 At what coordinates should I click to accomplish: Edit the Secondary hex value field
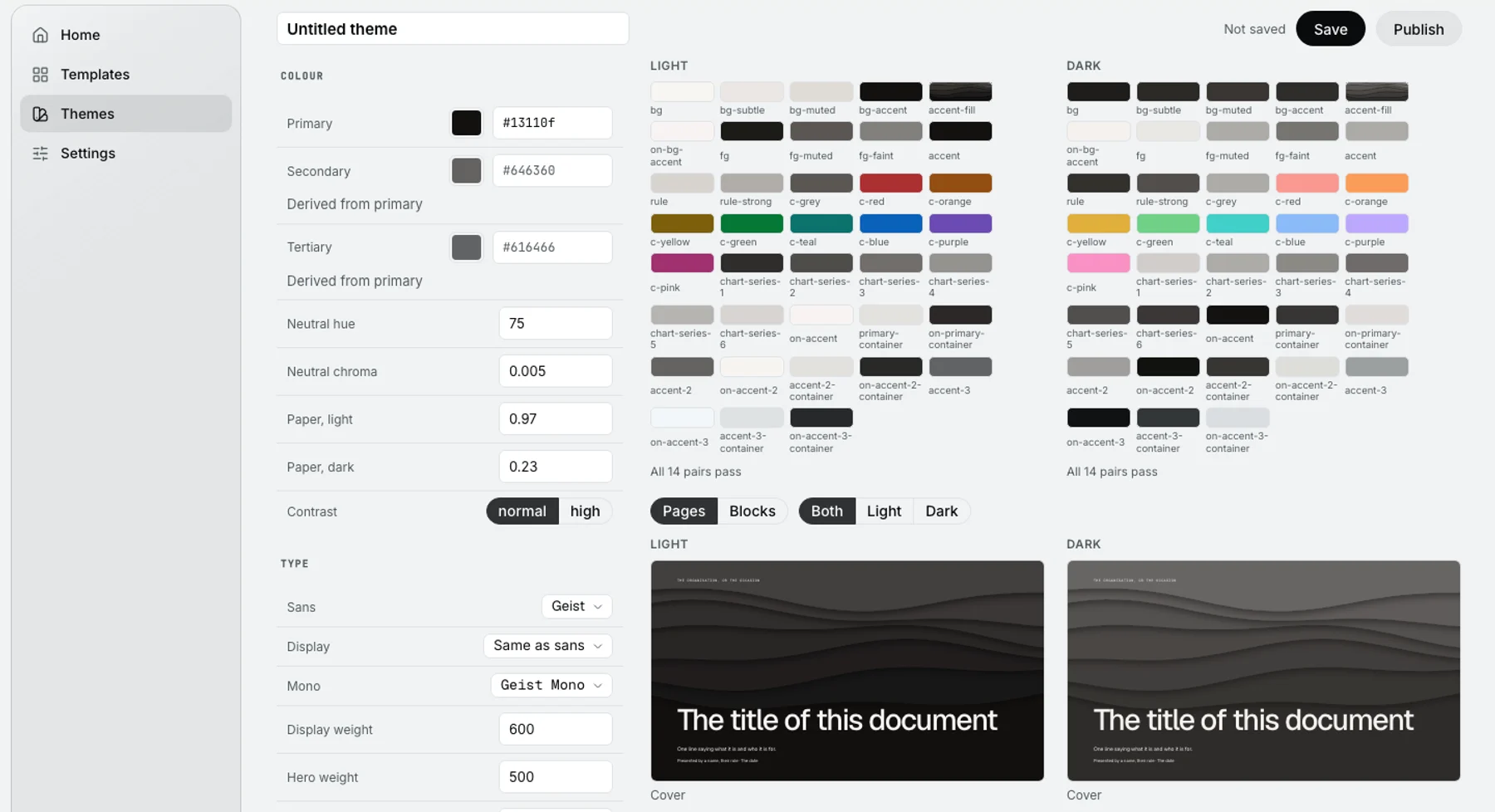(x=552, y=171)
